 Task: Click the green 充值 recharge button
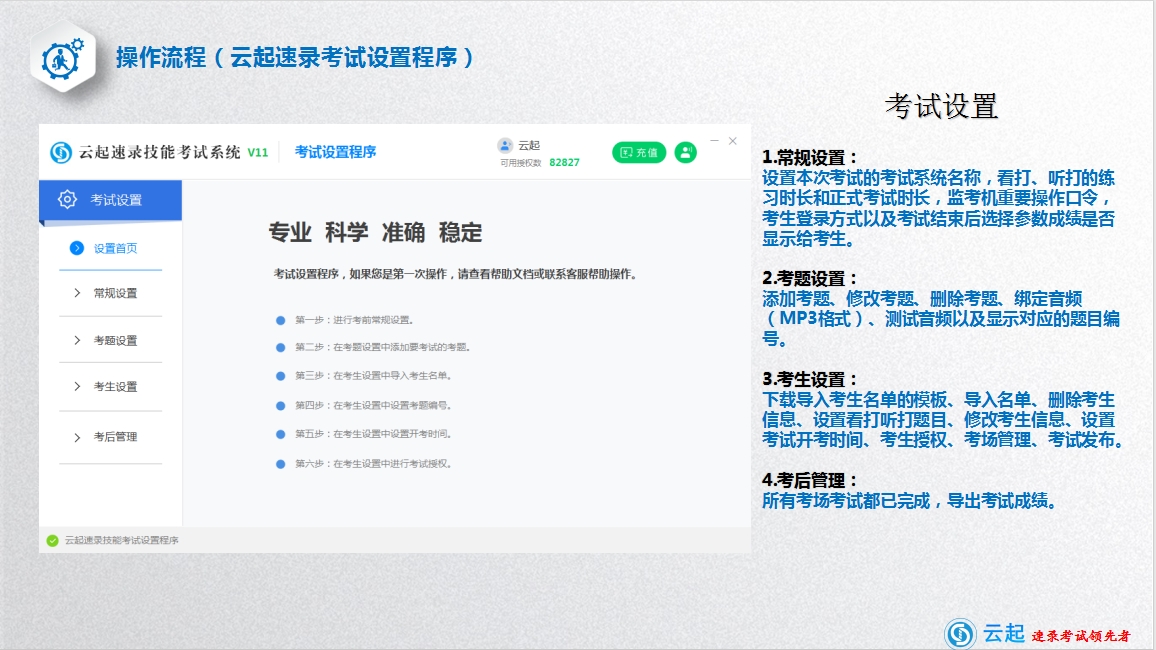(x=639, y=153)
